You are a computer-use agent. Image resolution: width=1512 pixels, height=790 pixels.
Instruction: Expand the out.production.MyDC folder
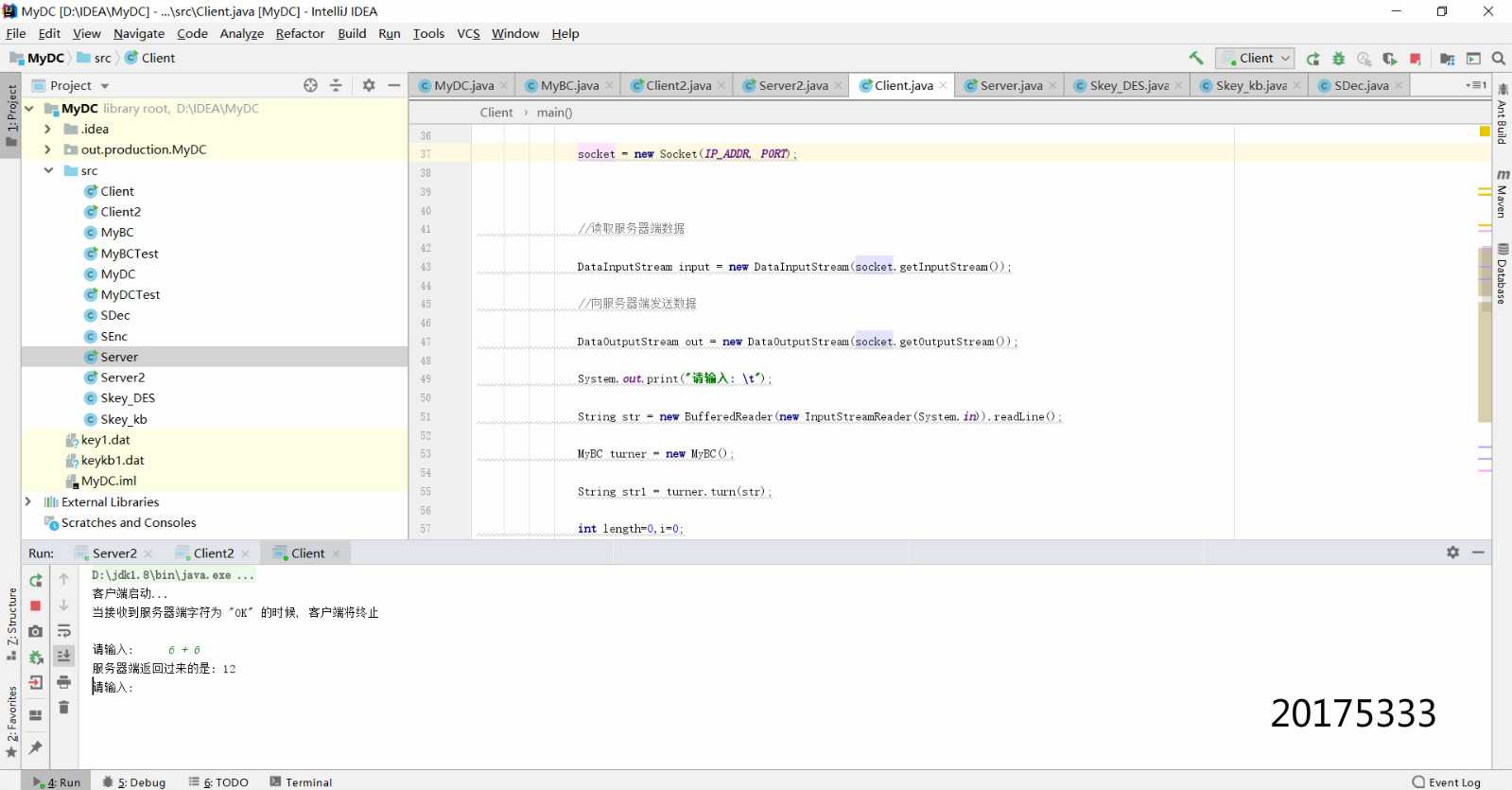coord(47,149)
